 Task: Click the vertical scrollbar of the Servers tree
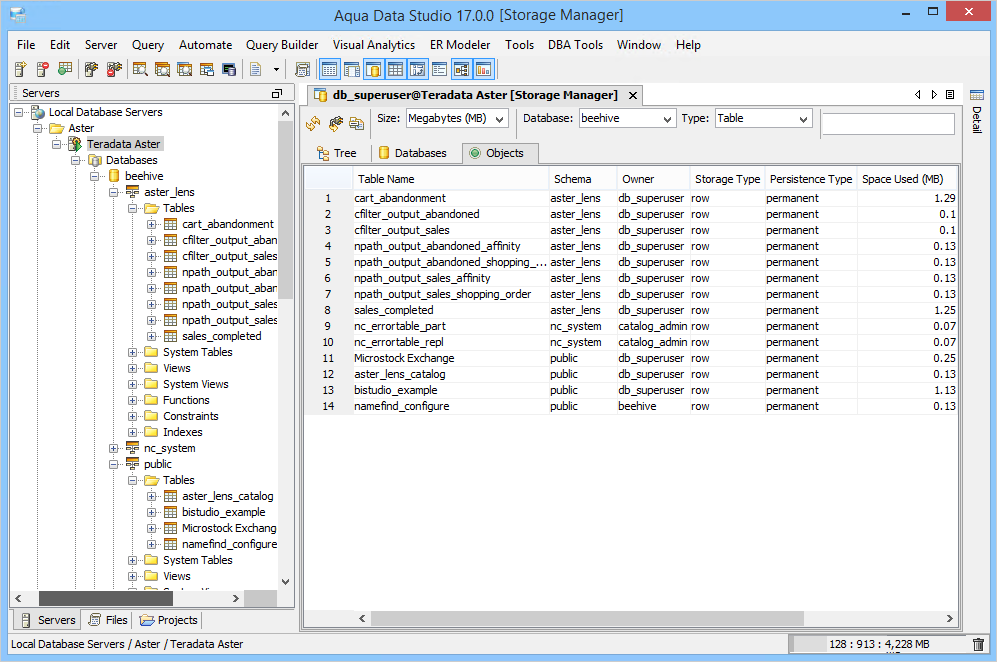(285, 210)
